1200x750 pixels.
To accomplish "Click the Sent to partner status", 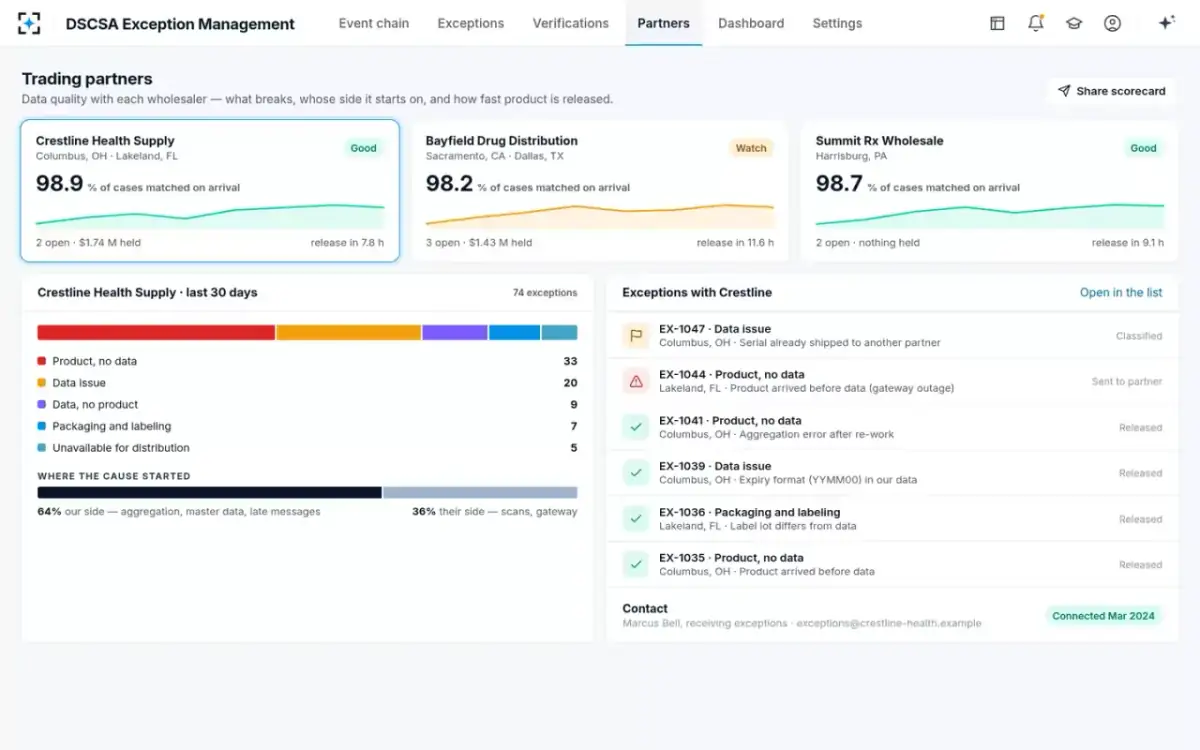I will click(x=1127, y=382).
